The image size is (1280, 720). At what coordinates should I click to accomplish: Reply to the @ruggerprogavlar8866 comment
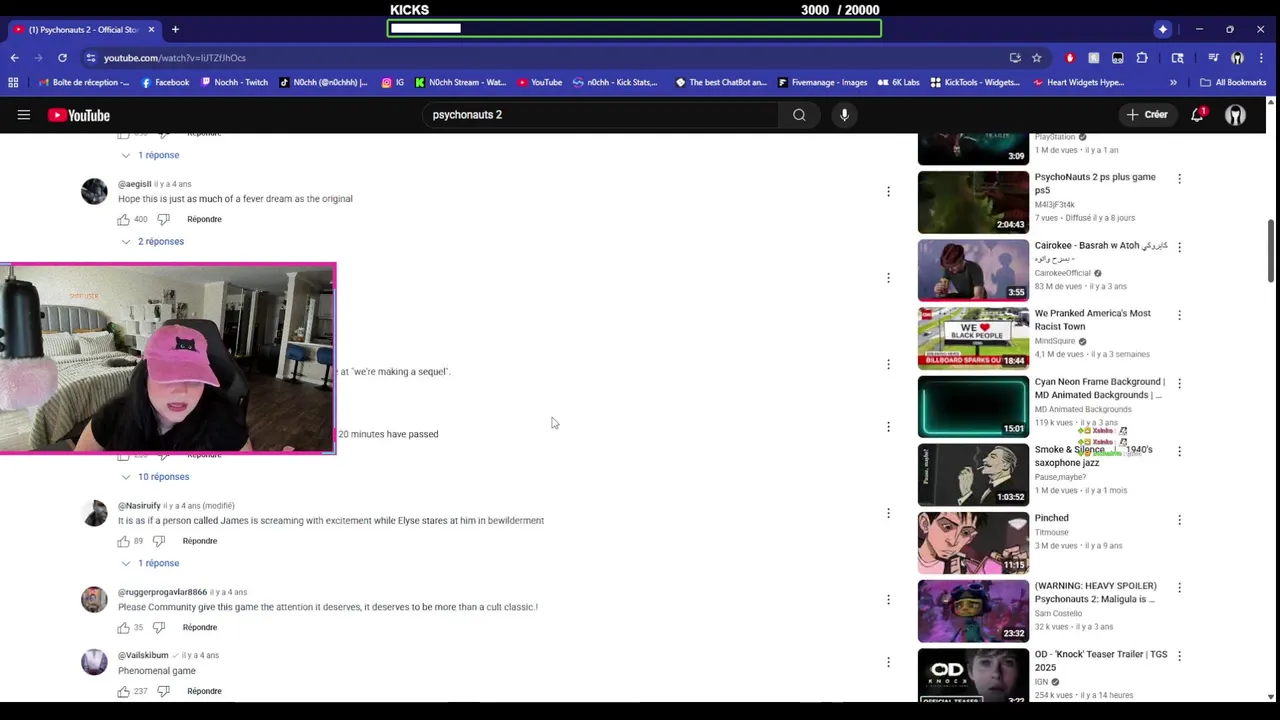pos(200,627)
